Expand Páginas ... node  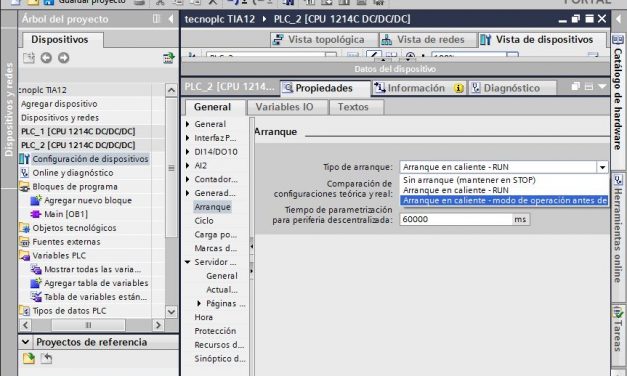[199, 304]
